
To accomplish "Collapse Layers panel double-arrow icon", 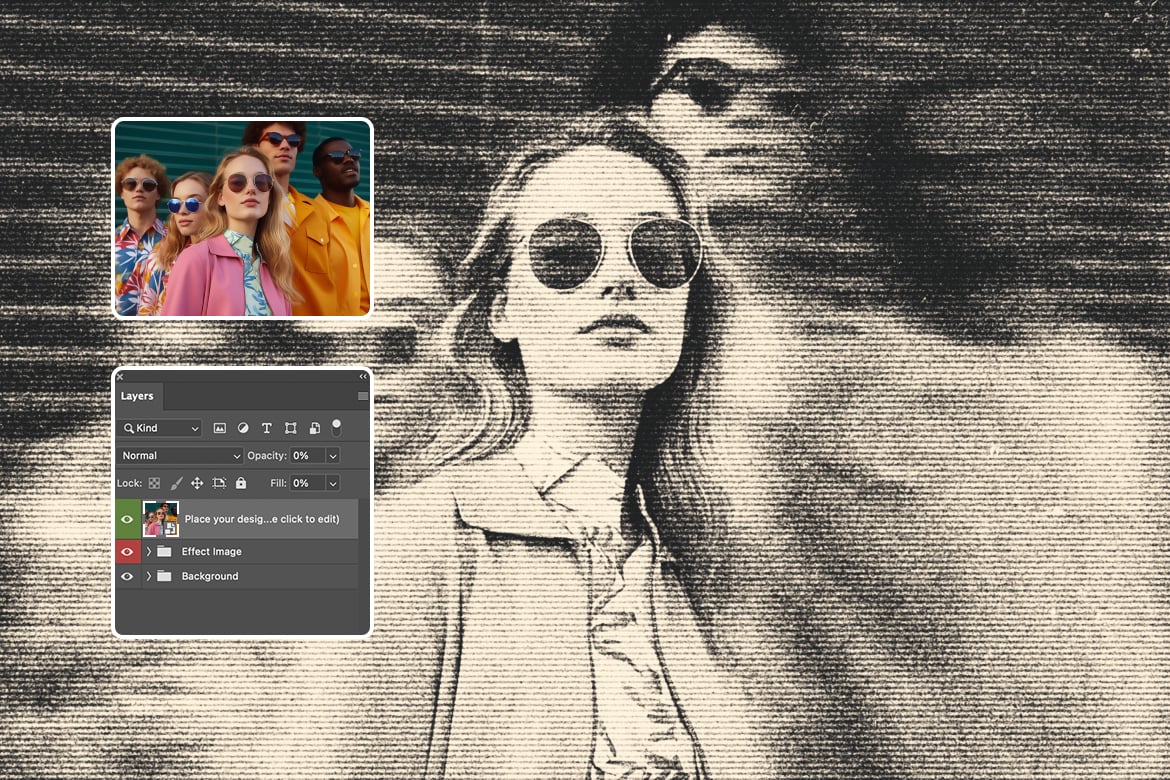I will (x=363, y=376).
